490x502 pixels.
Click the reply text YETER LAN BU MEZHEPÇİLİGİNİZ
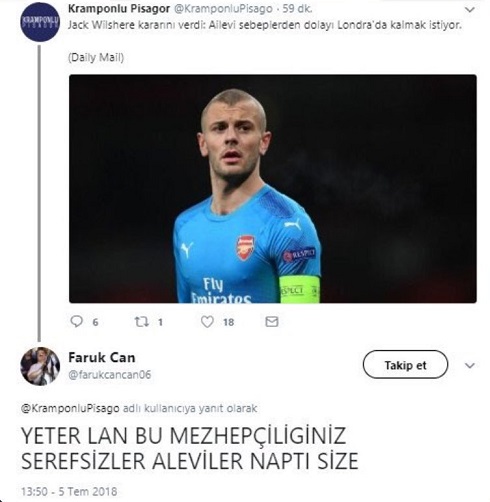pyautogui.click(x=184, y=436)
